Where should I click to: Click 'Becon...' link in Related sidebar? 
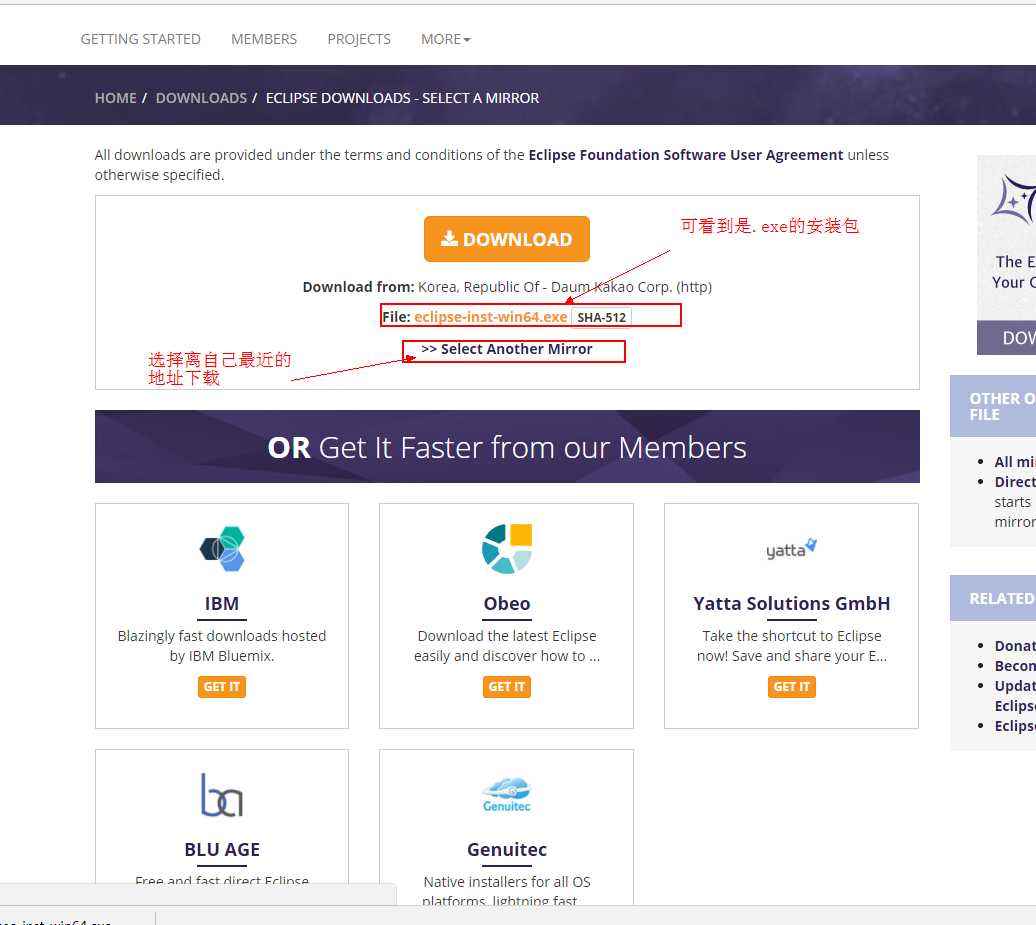click(1015, 665)
